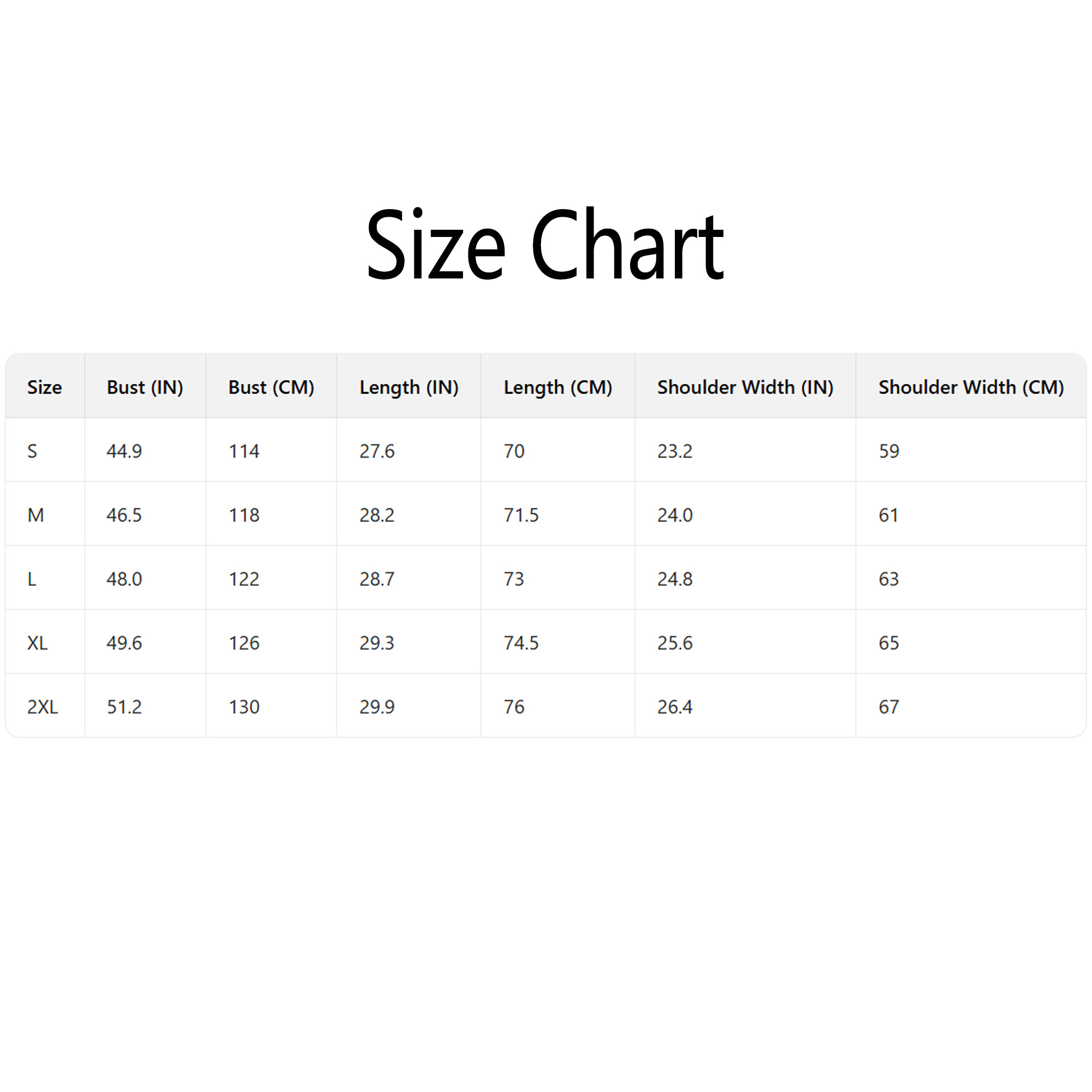Click the 44.9 bust value cell
The height and width of the screenshot is (1092, 1092).
pyautogui.click(x=124, y=451)
